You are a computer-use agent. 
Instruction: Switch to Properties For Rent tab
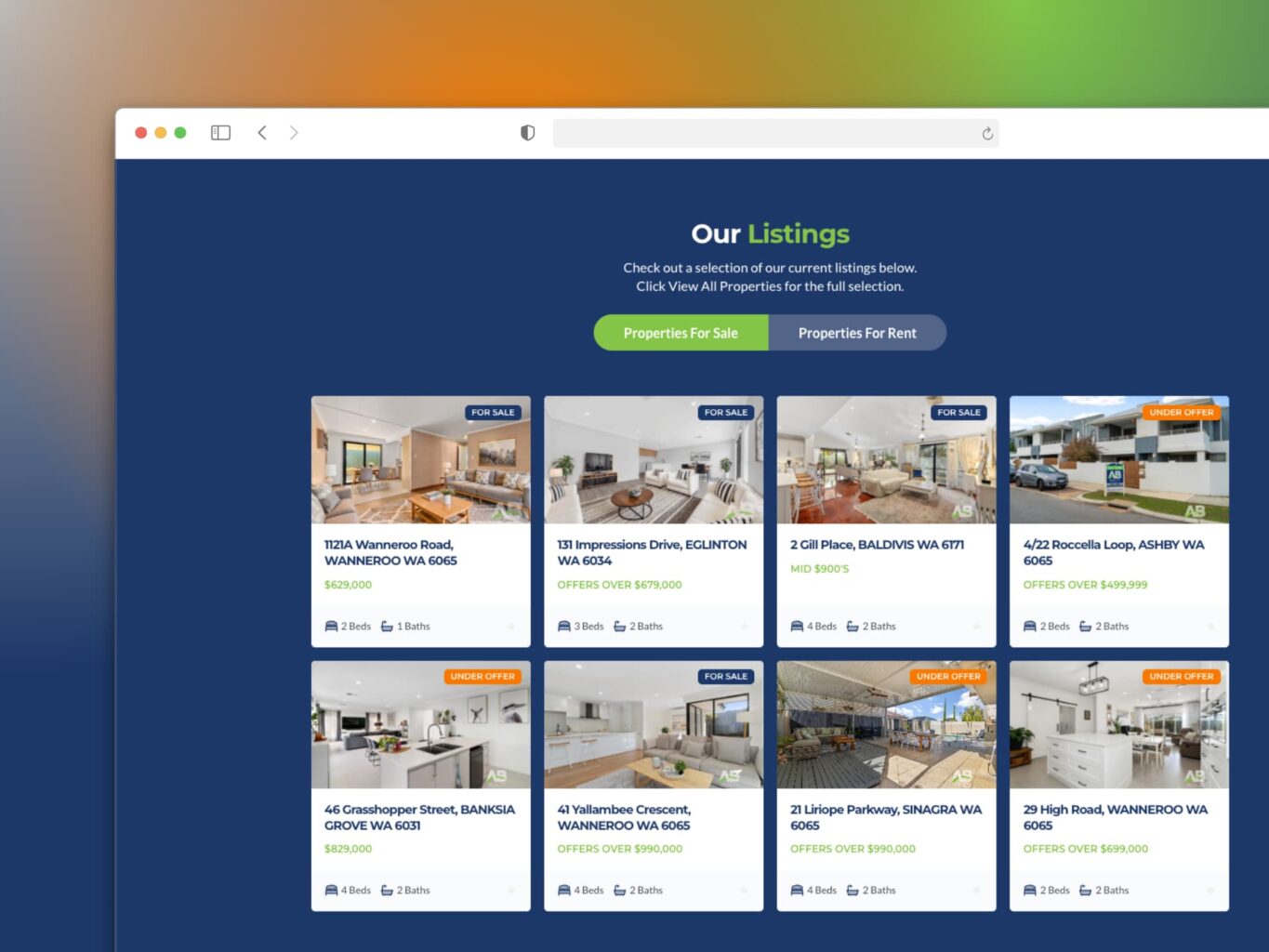coord(857,333)
